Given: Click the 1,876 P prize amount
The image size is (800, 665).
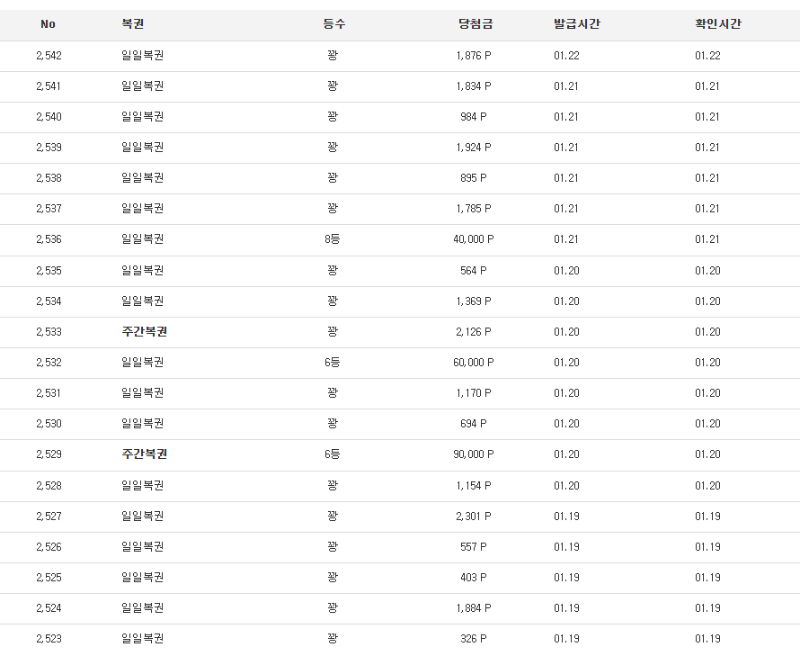Looking at the screenshot, I should pos(473,56).
